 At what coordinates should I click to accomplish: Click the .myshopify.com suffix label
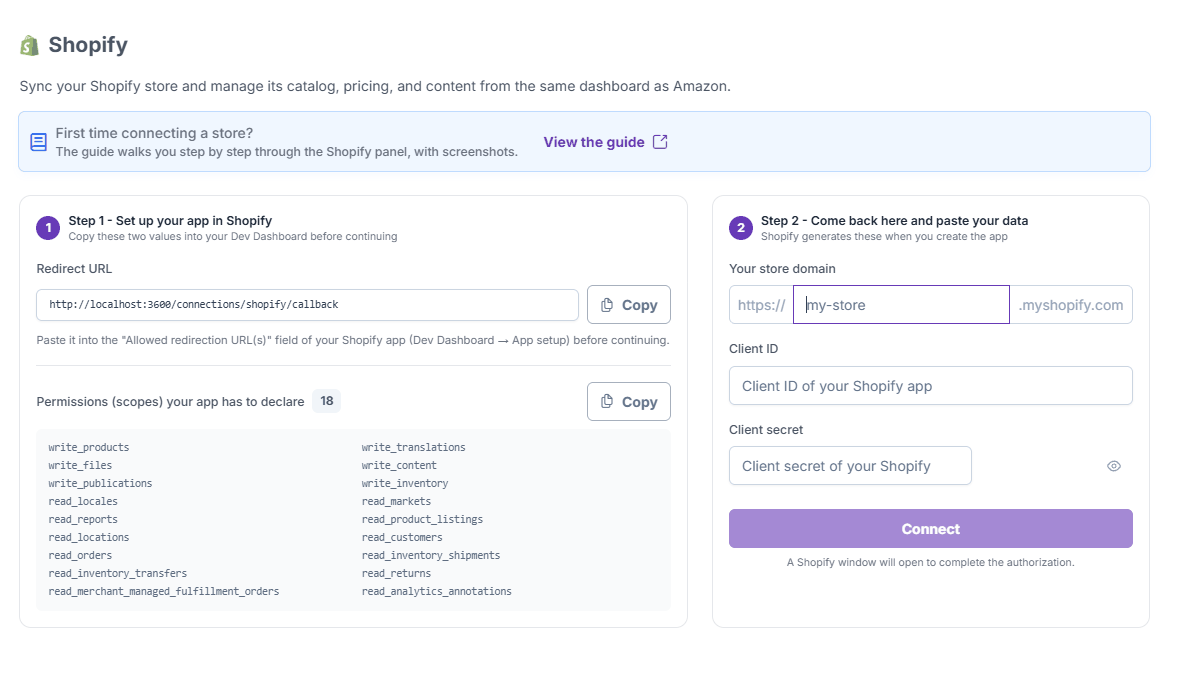[x=1071, y=305]
